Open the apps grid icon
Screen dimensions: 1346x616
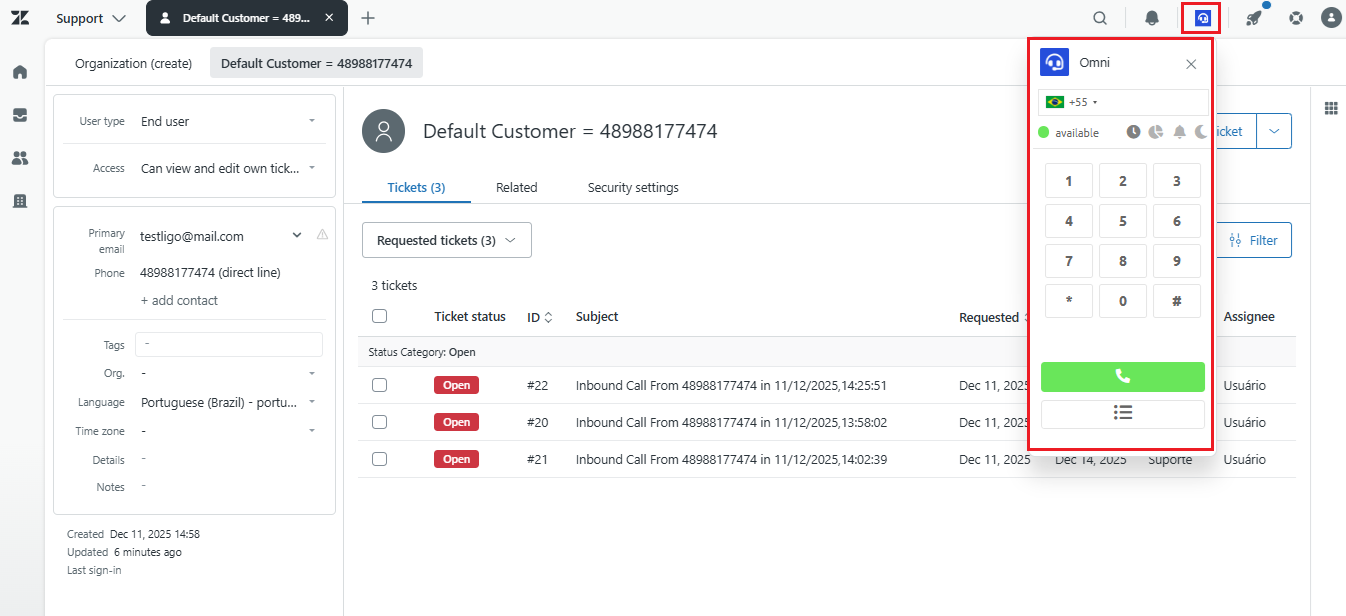tap(1331, 108)
